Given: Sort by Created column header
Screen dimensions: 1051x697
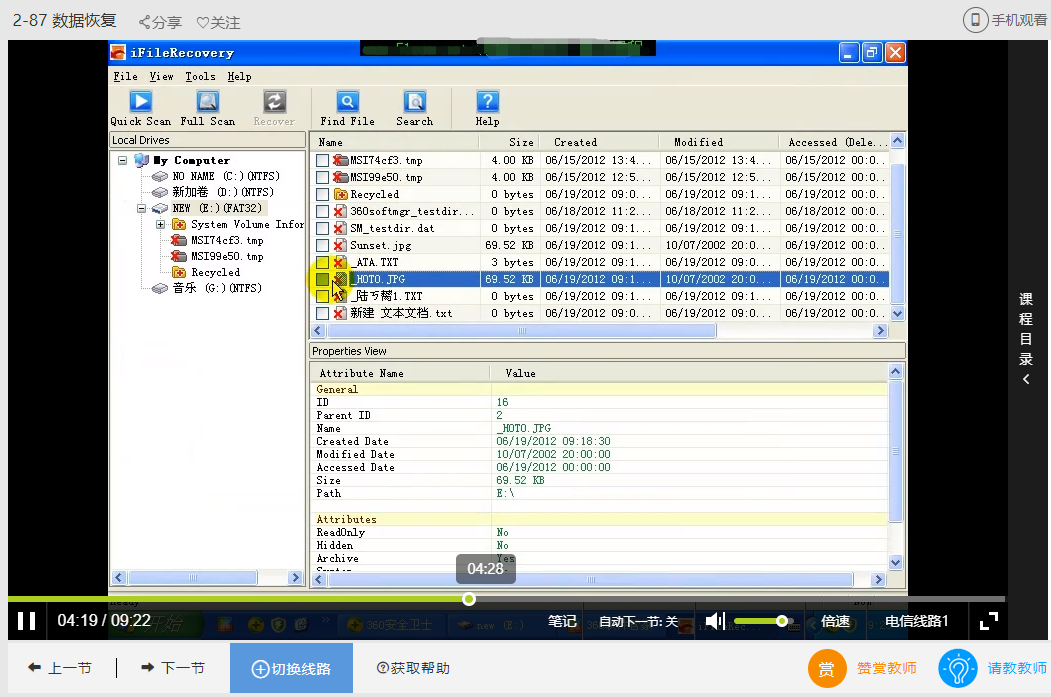Looking at the screenshot, I should click(x=599, y=142).
